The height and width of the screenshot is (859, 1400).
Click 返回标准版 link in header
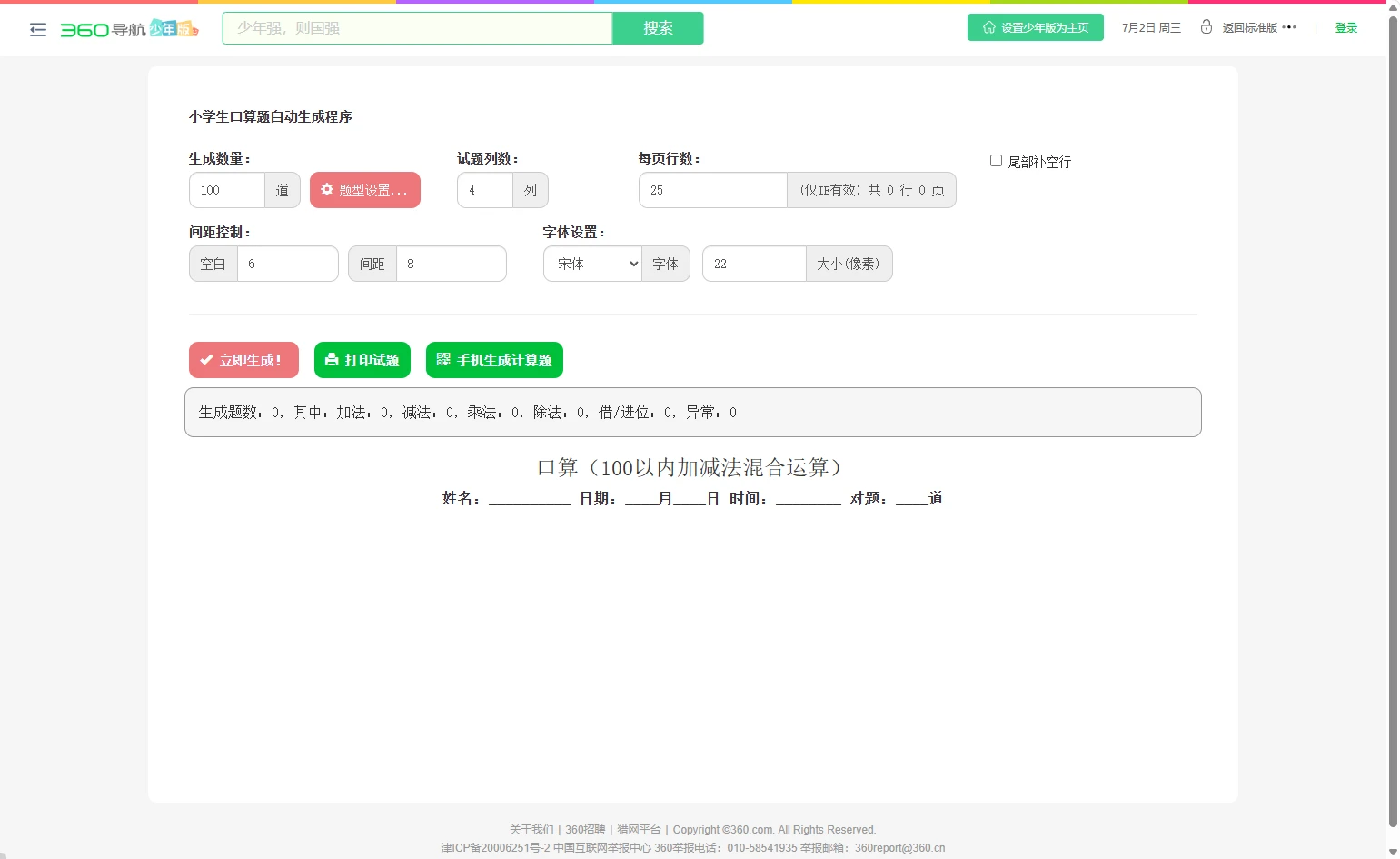tap(1249, 28)
